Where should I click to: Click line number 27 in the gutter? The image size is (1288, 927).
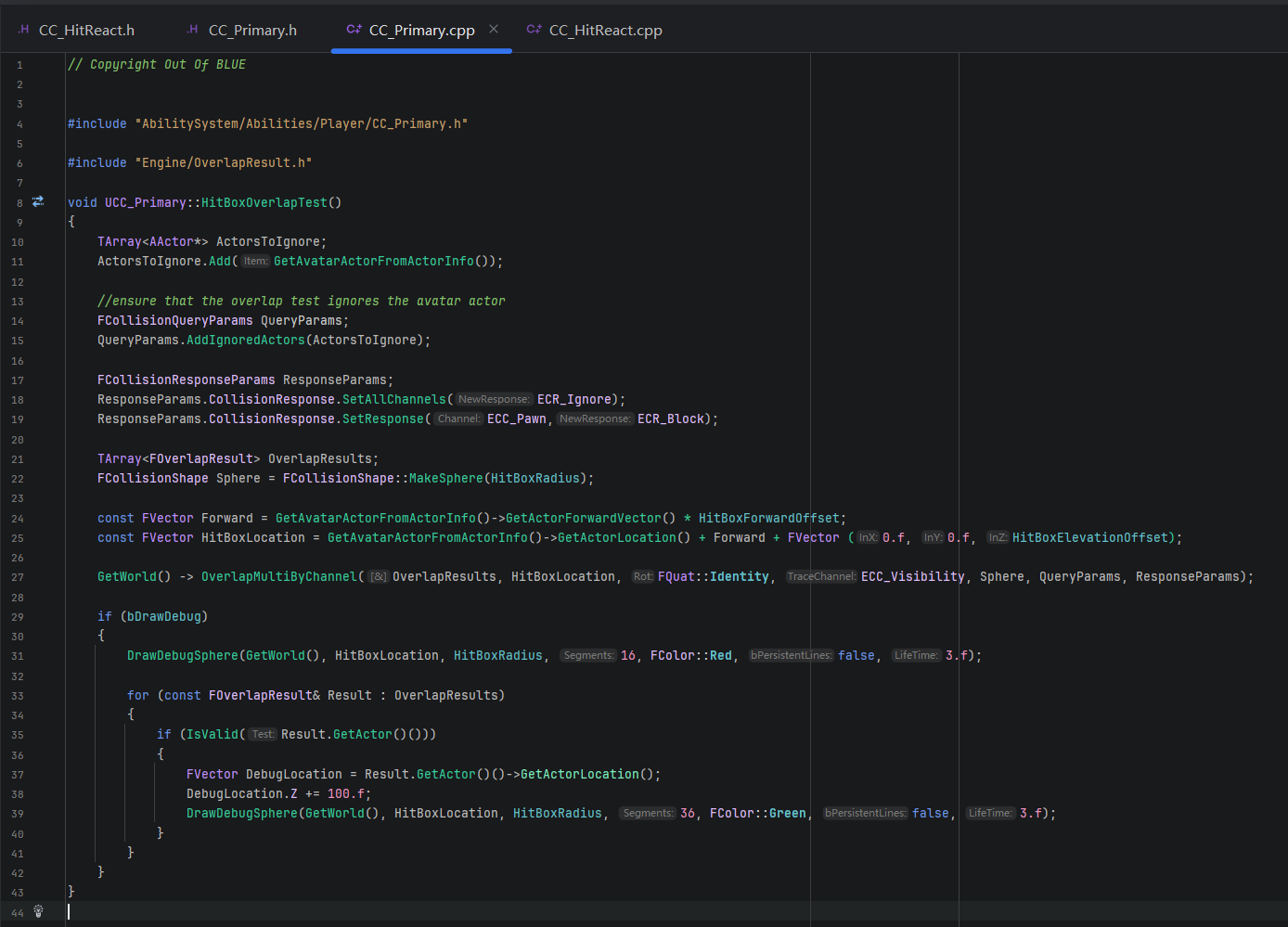[18, 577]
